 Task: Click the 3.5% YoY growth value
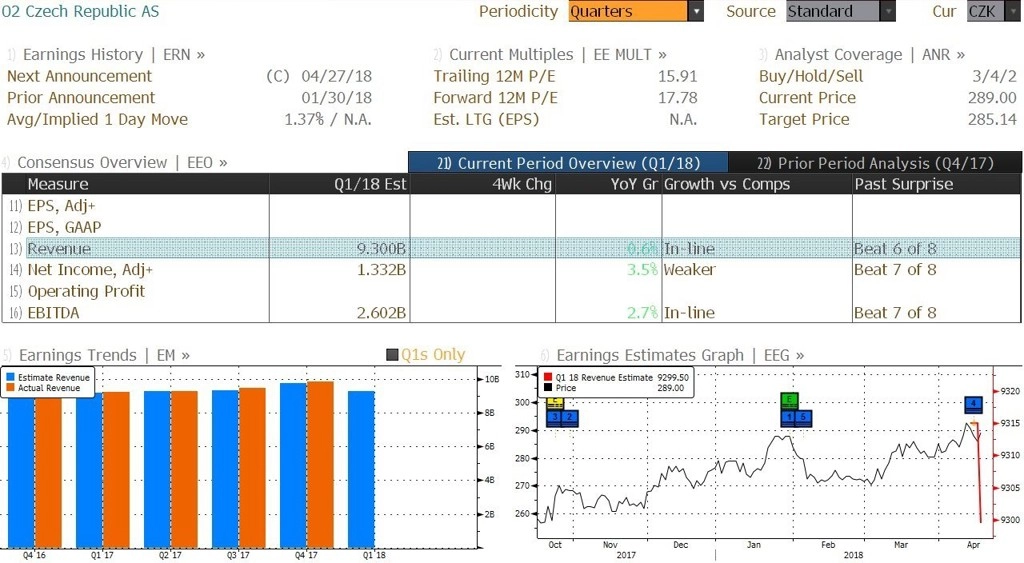click(x=643, y=270)
